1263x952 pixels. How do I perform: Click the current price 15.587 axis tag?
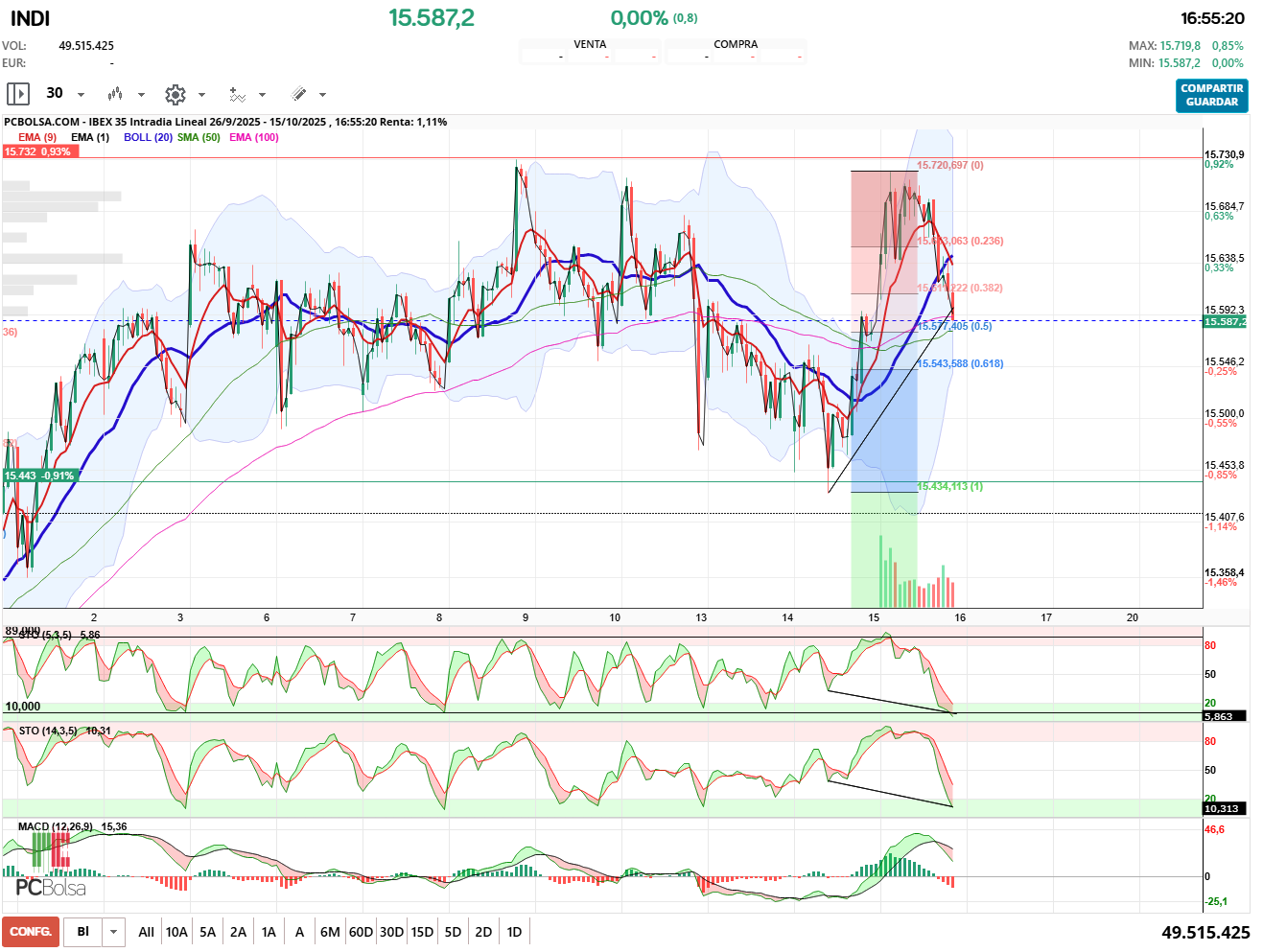pos(1225,321)
